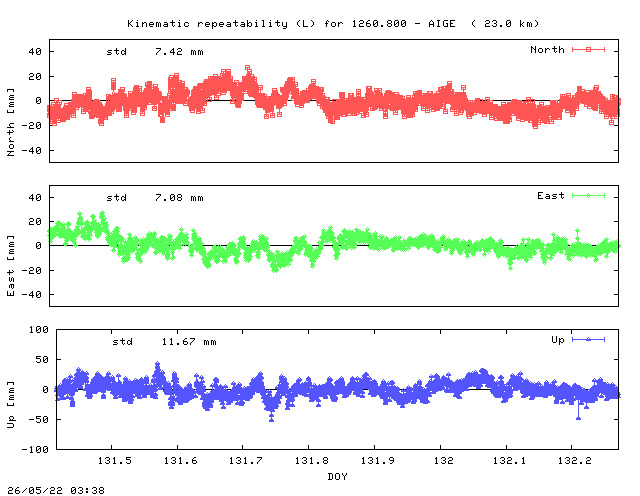Click the -50 tick label on Up axis
Image resolution: width=640 pixels, height=496 pixels.
[x=38, y=419]
